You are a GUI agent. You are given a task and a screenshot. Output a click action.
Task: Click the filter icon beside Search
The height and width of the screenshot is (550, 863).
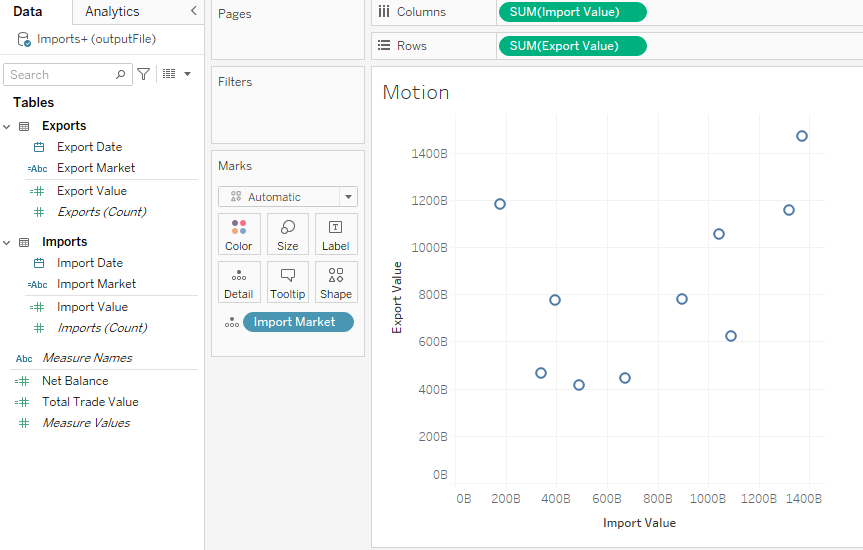(144, 74)
